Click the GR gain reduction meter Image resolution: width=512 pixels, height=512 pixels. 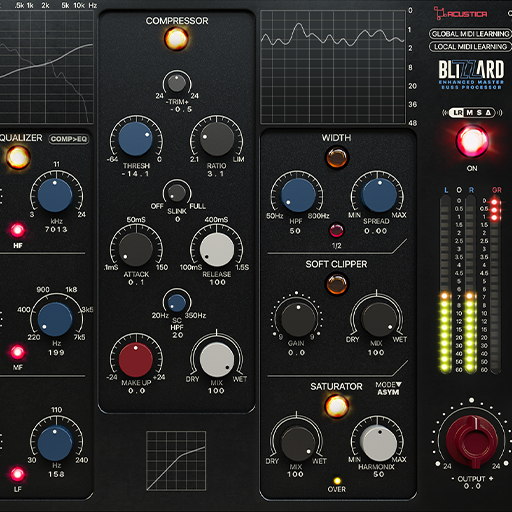click(x=495, y=285)
